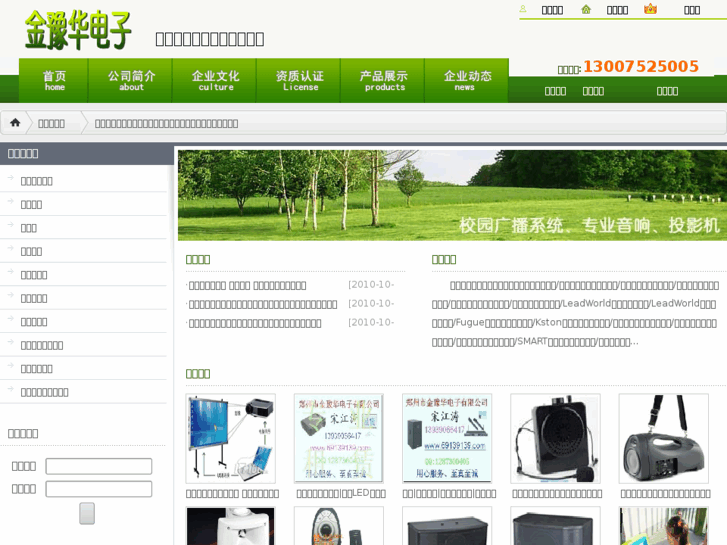Image resolution: width=727 pixels, height=545 pixels.
Task: Click the small button below login fields
Action: 87,513
